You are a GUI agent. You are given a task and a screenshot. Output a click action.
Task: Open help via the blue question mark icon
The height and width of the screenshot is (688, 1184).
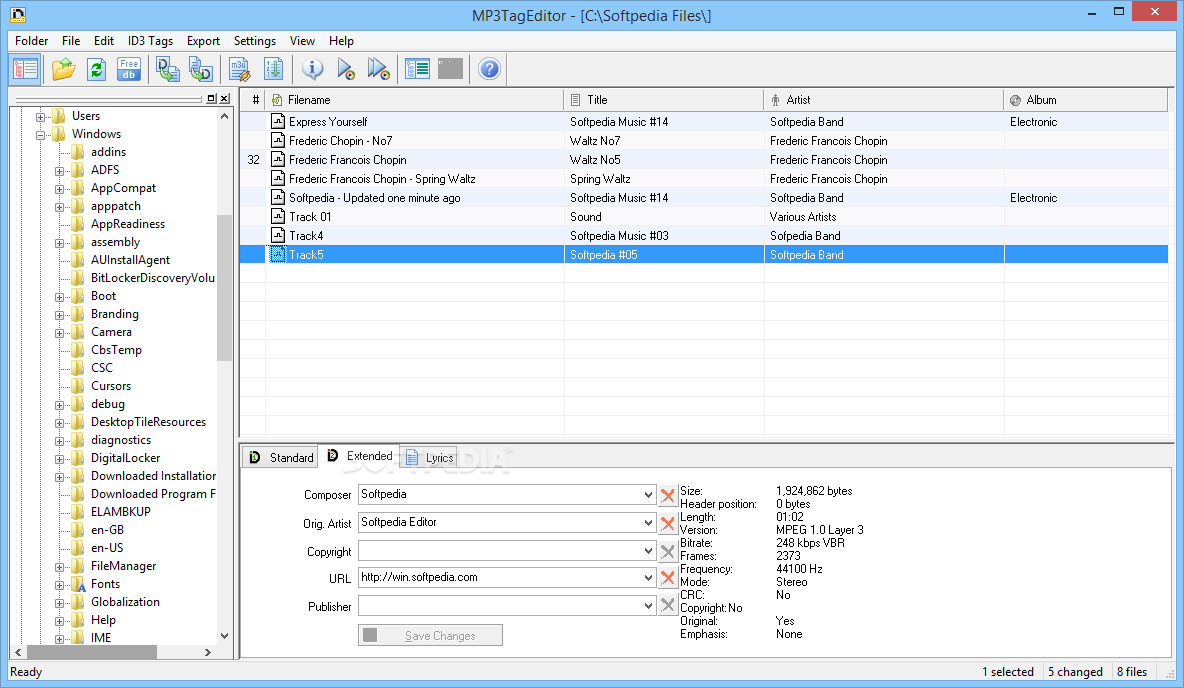coord(489,69)
